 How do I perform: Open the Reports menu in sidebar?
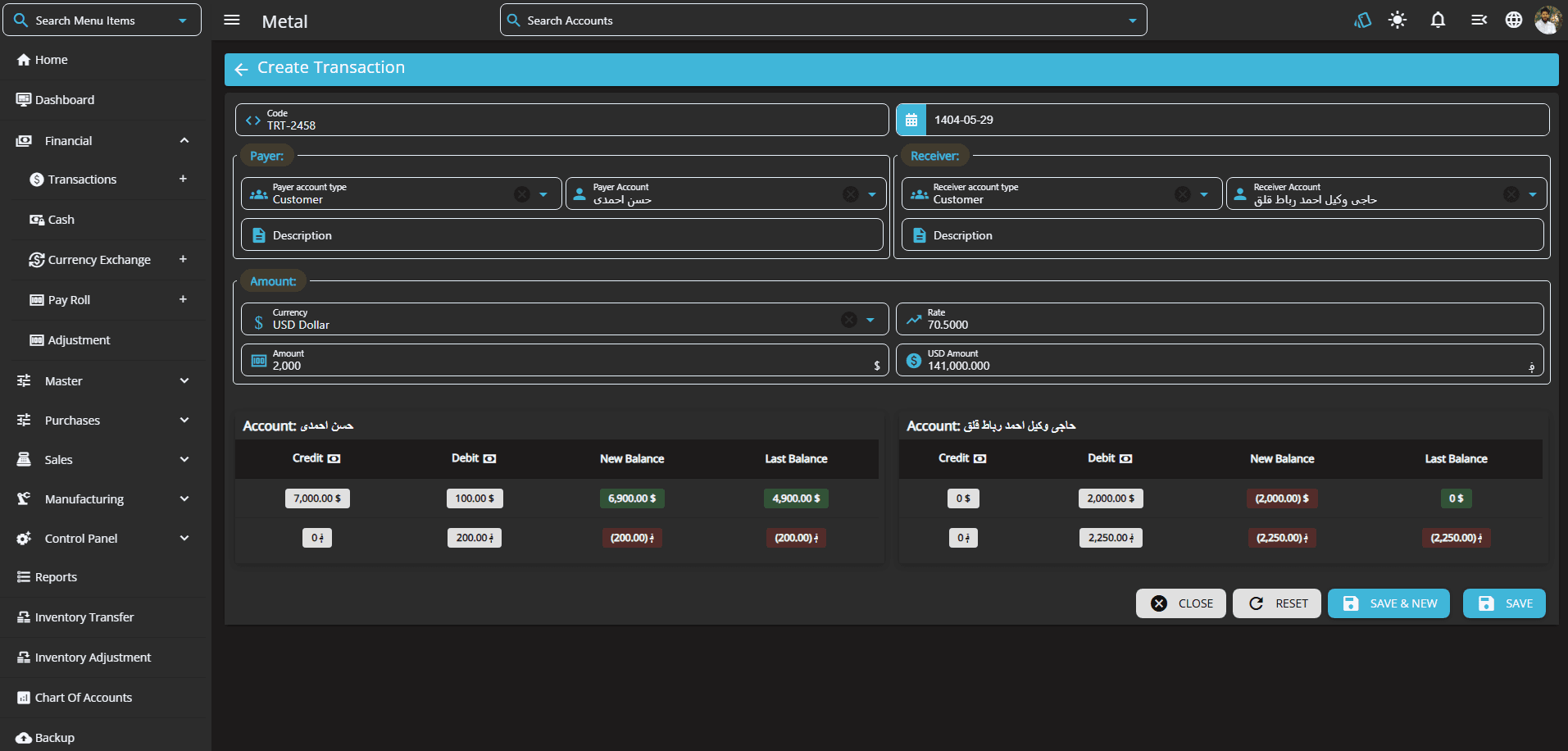(55, 576)
